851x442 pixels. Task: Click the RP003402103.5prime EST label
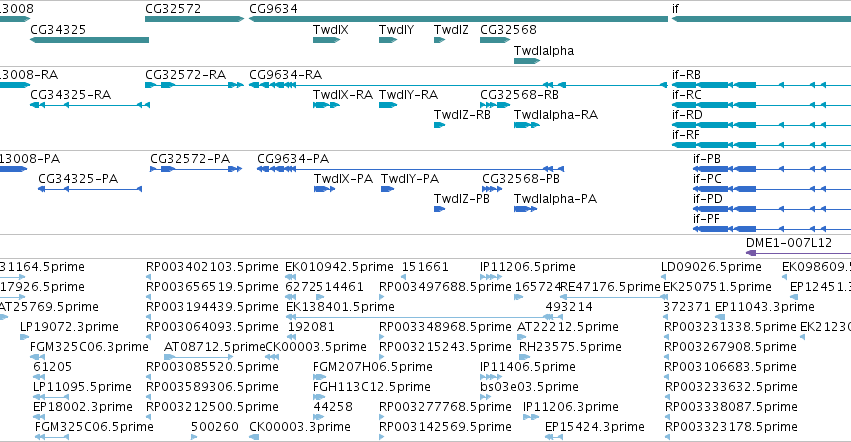(212, 267)
